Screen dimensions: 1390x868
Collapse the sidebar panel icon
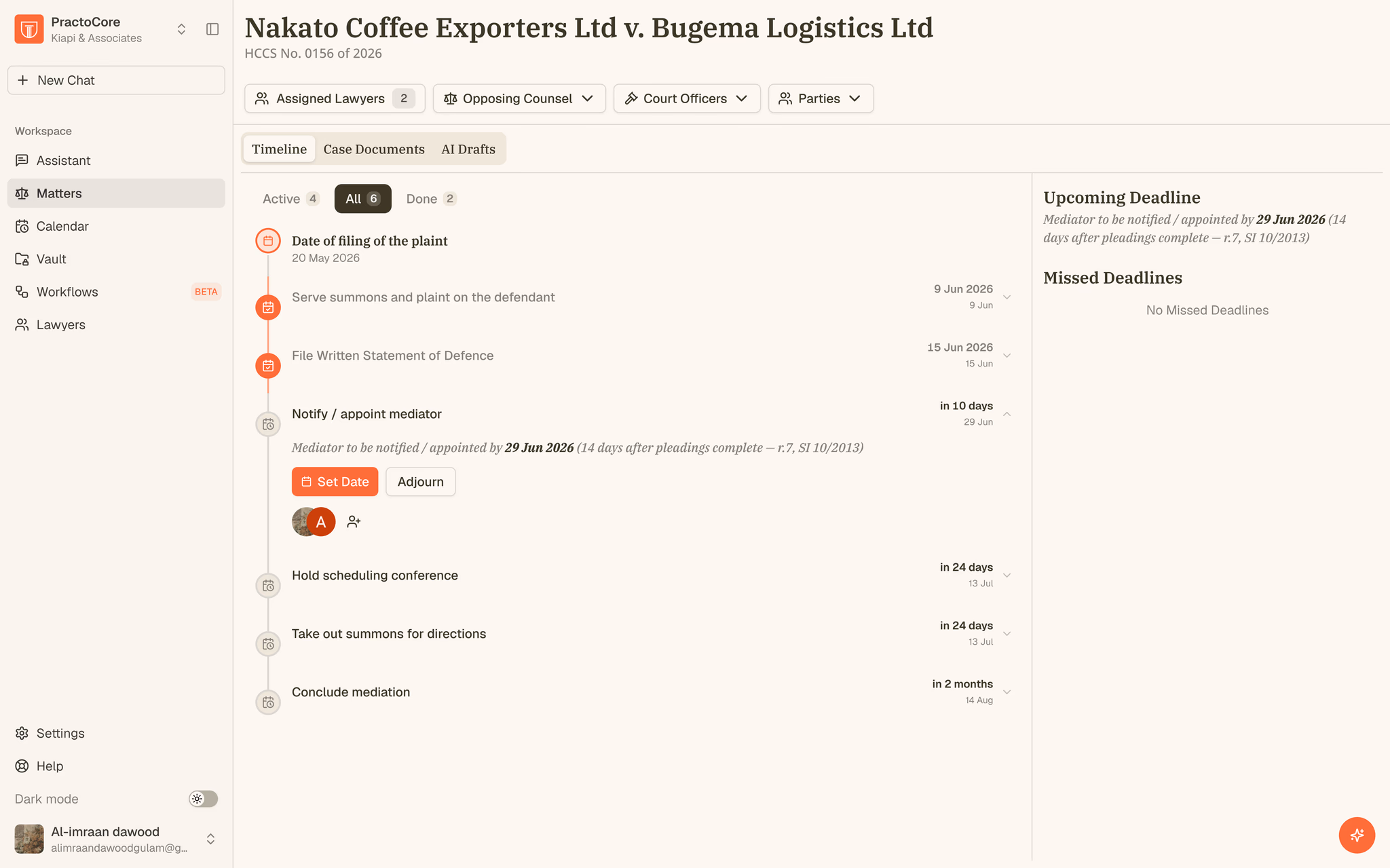pos(212,29)
